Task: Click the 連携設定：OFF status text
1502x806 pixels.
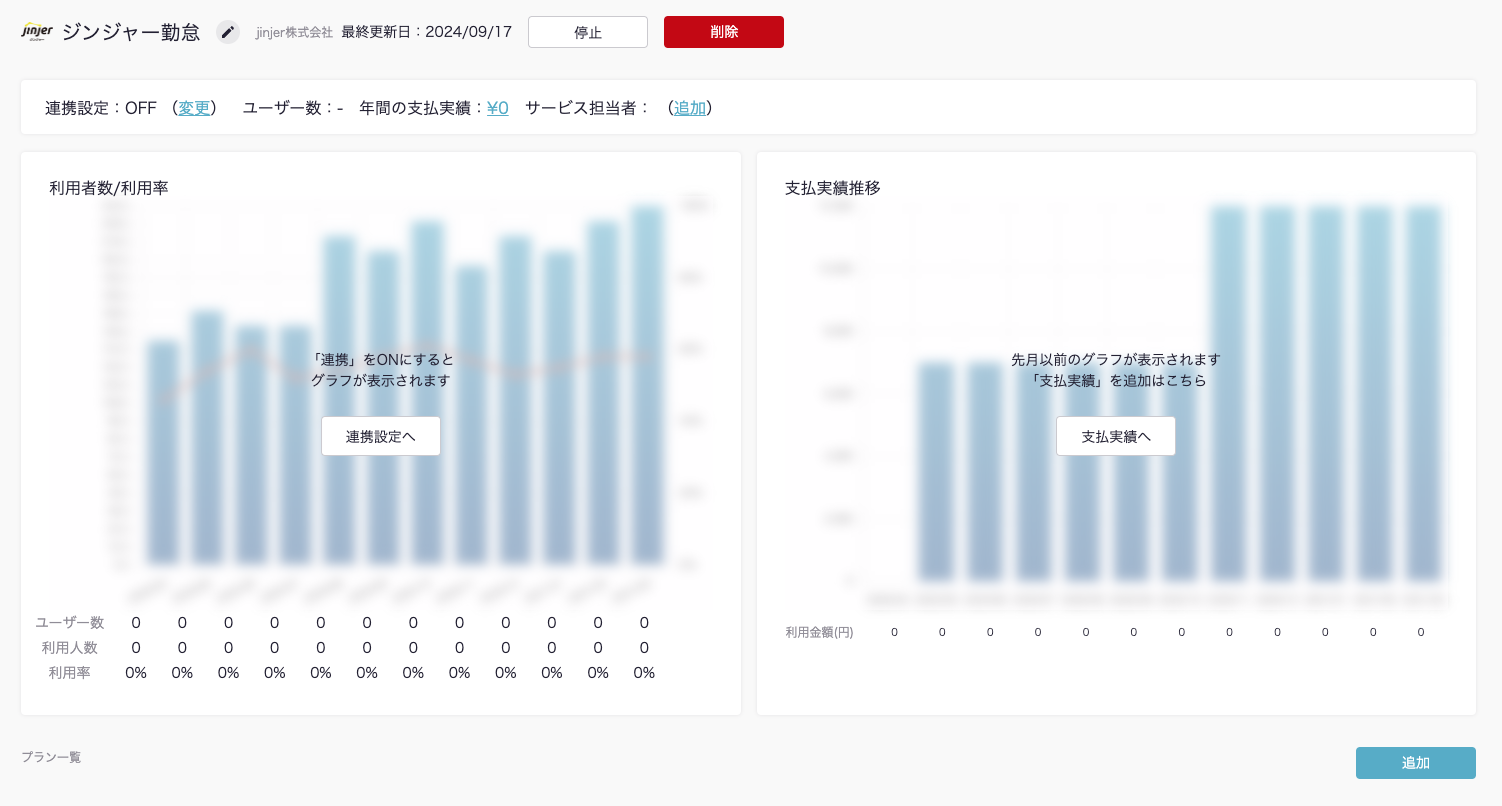Action: [101, 108]
